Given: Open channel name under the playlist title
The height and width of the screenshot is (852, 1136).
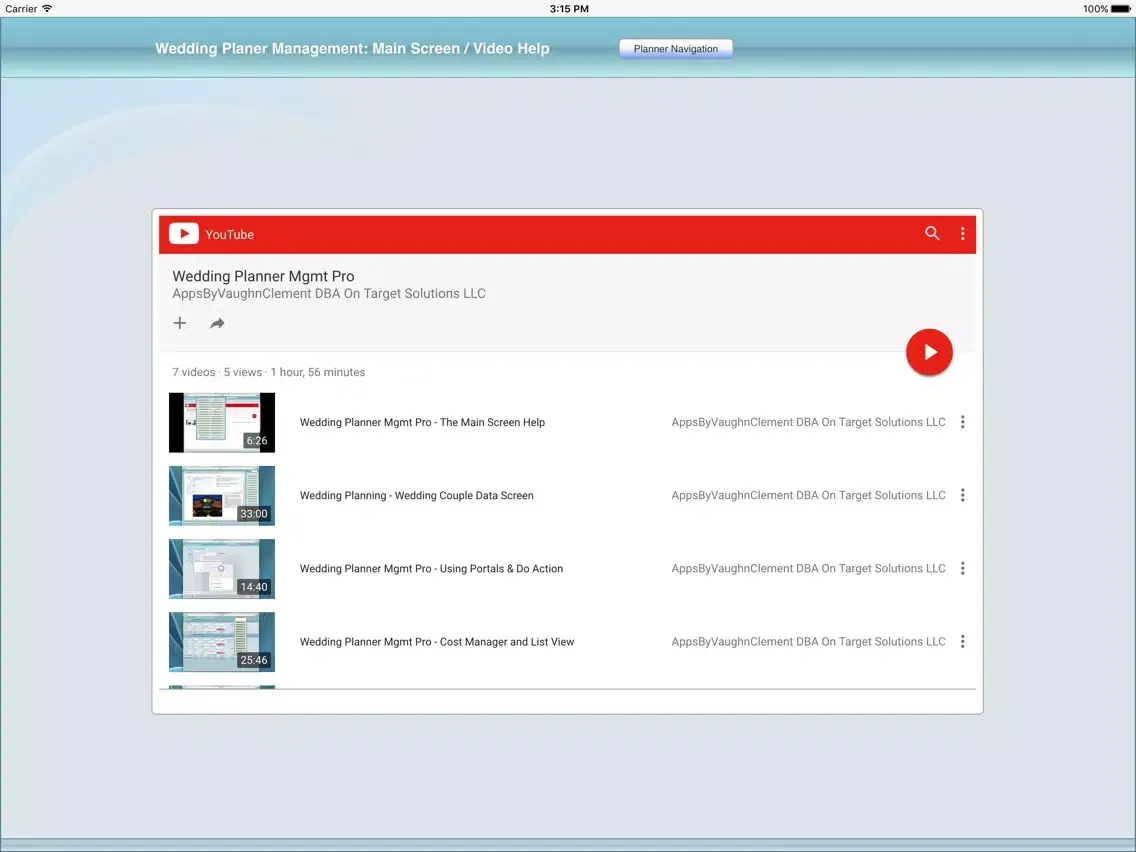Looking at the screenshot, I should (x=329, y=293).
